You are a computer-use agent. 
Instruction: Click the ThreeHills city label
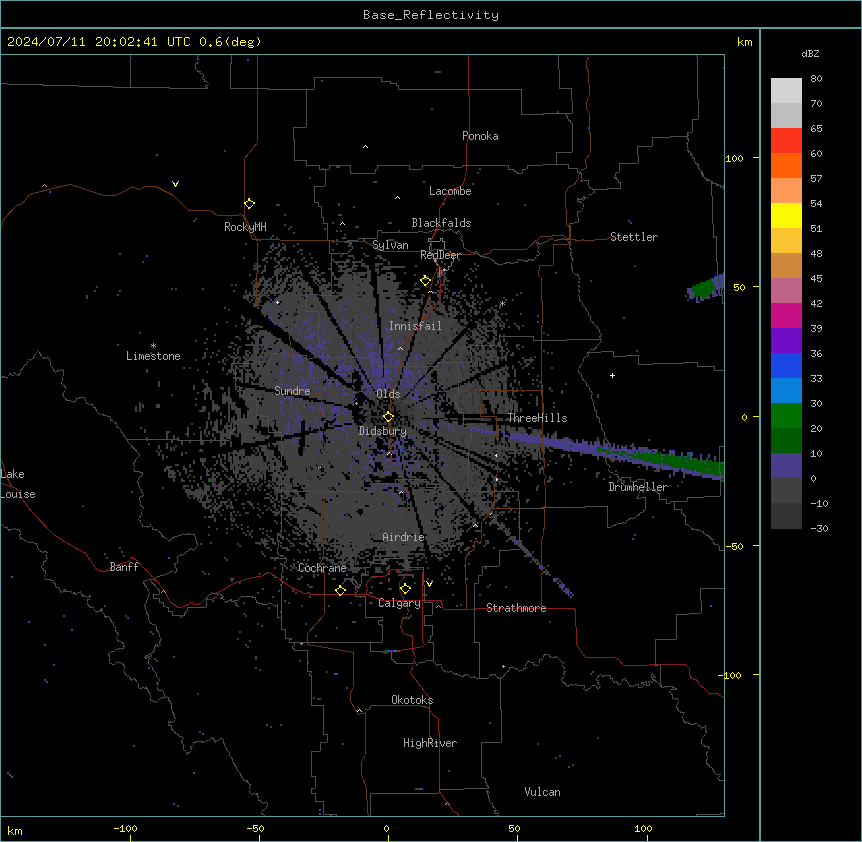537,418
